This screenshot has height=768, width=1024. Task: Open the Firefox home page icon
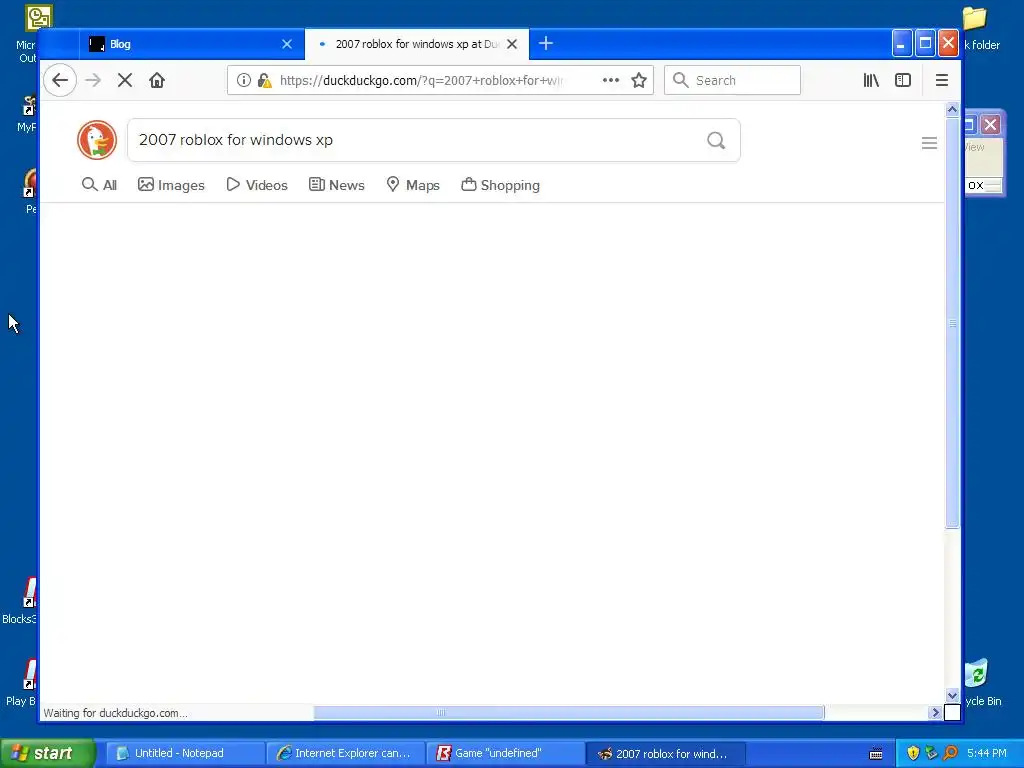click(x=157, y=80)
